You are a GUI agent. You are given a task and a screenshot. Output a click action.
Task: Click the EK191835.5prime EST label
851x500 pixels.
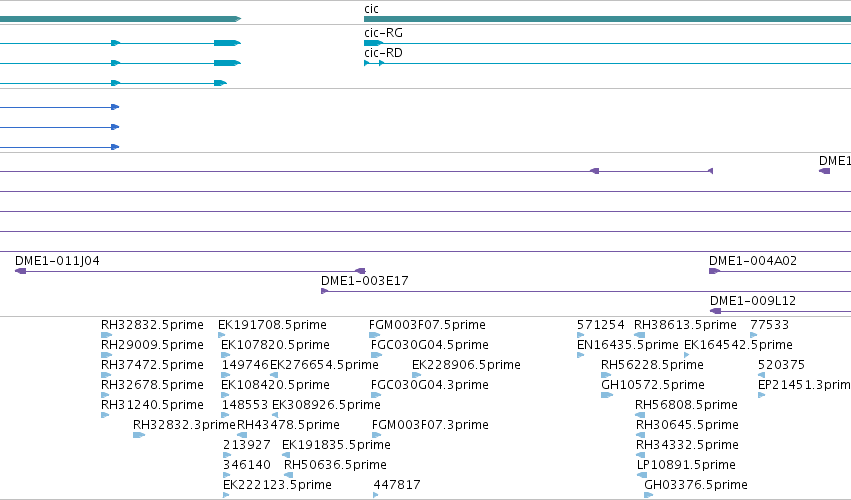coord(336,445)
